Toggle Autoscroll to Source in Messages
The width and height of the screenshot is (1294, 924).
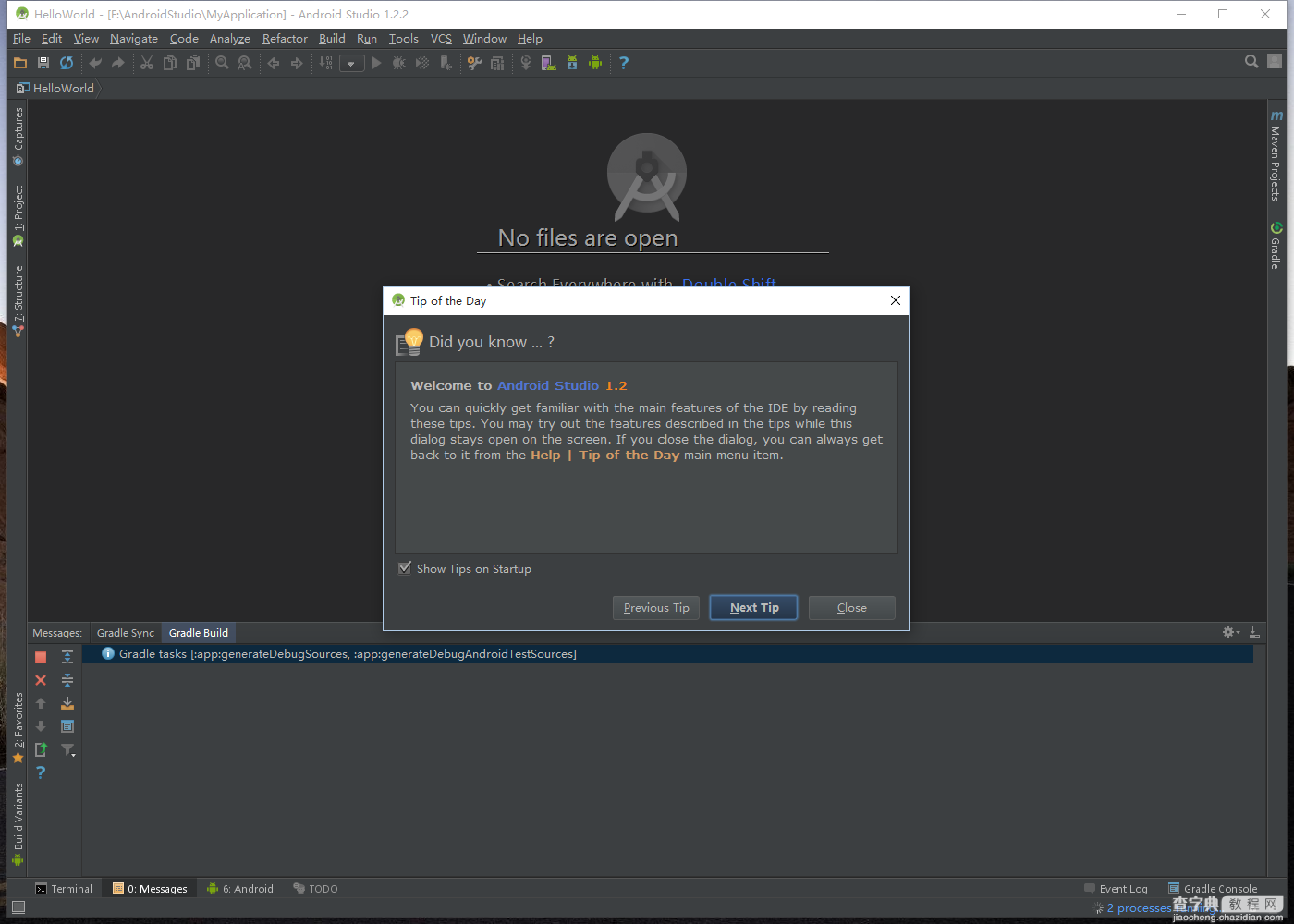[67, 703]
